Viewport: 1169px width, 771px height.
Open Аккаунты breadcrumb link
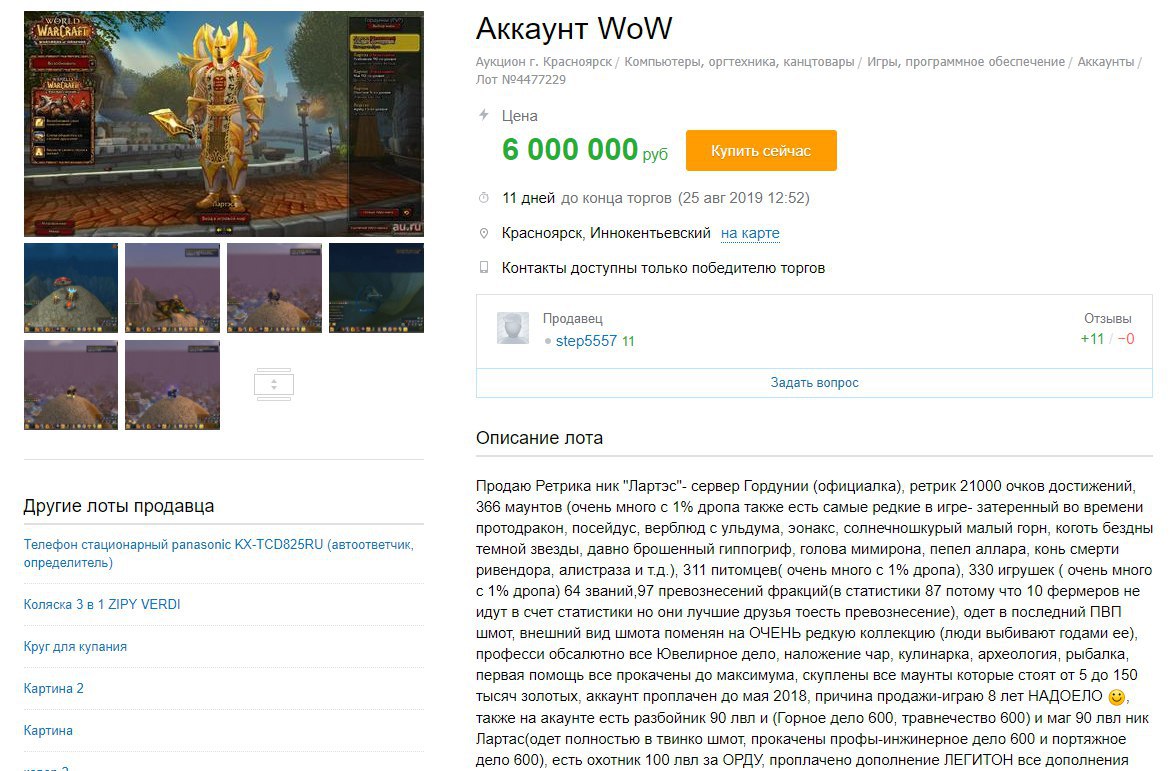1106,62
